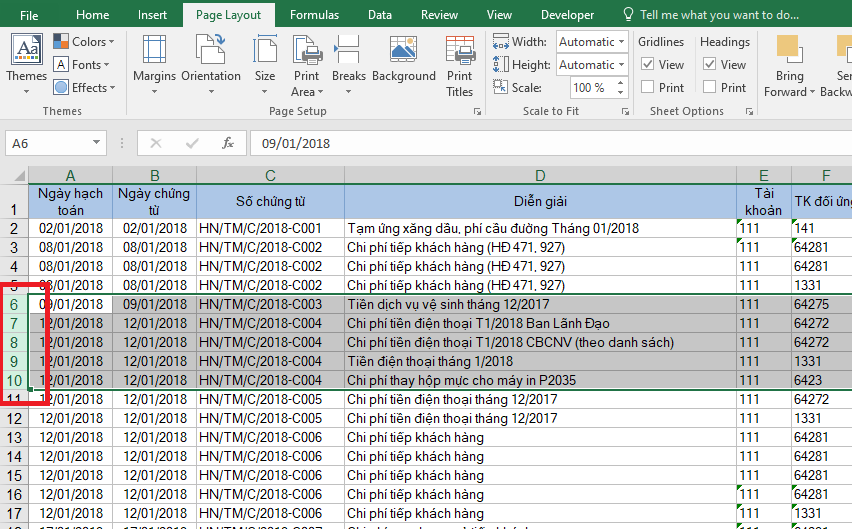Select column D header
The width and height of the screenshot is (852, 529).
540,175
